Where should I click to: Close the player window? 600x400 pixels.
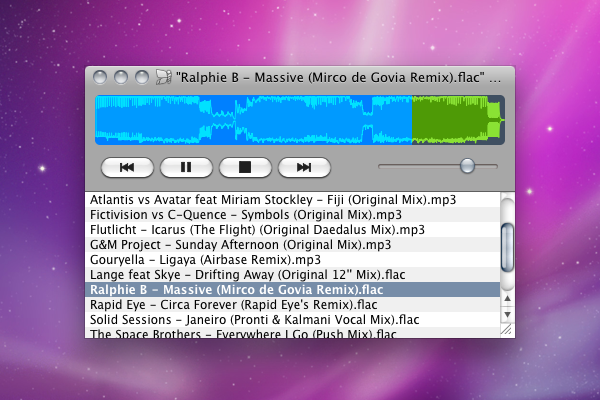(x=100, y=77)
